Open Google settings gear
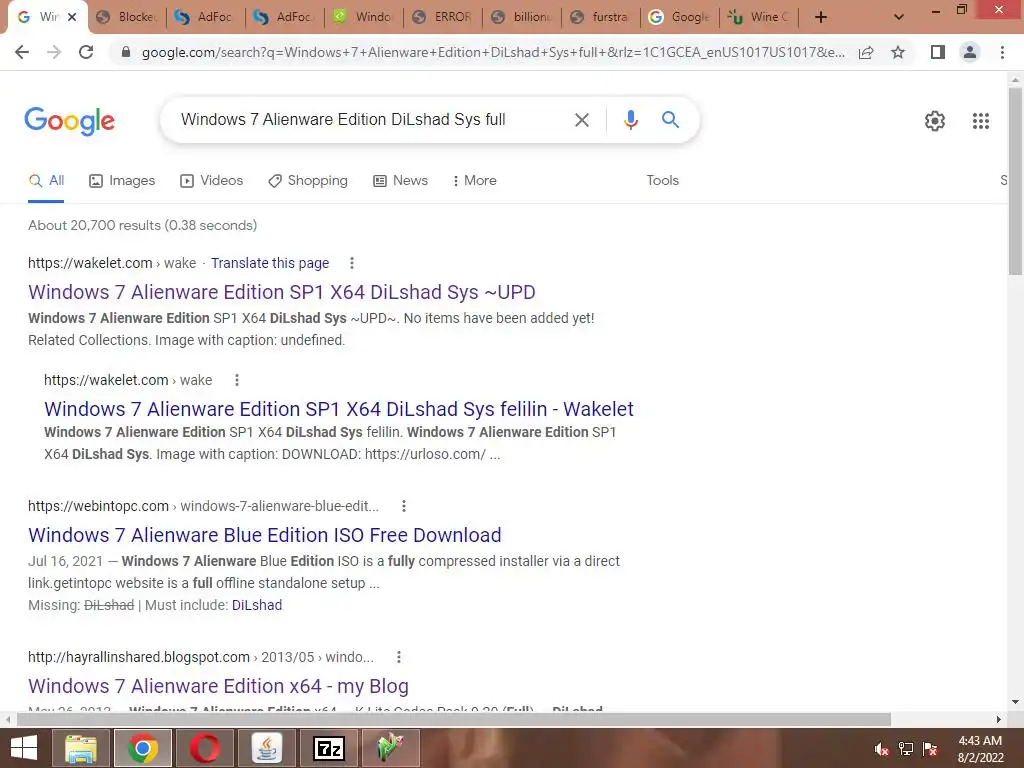1024x768 pixels. (x=935, y=121)
